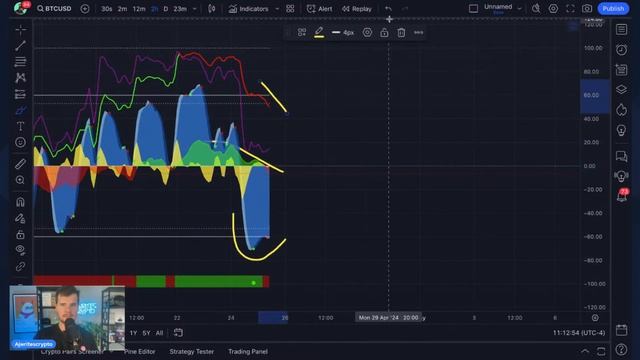Screen dimensions: 640x360
Task: Select the ruler measure tool
Action: (20, 164)
